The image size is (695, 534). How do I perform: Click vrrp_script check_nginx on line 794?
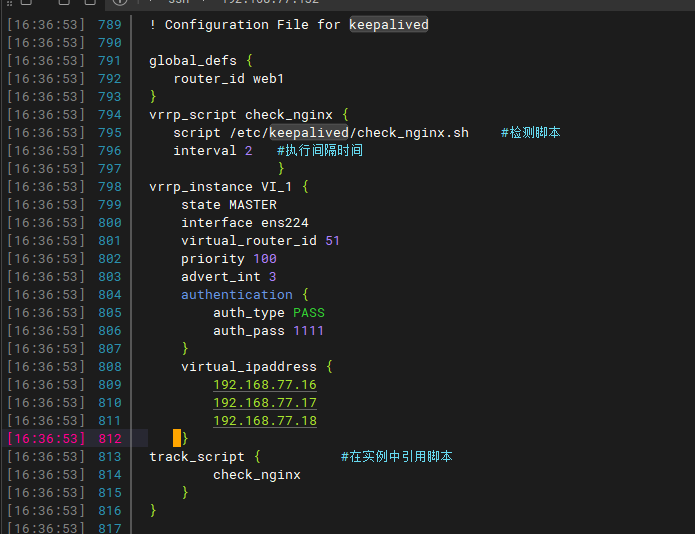[241, 115]
